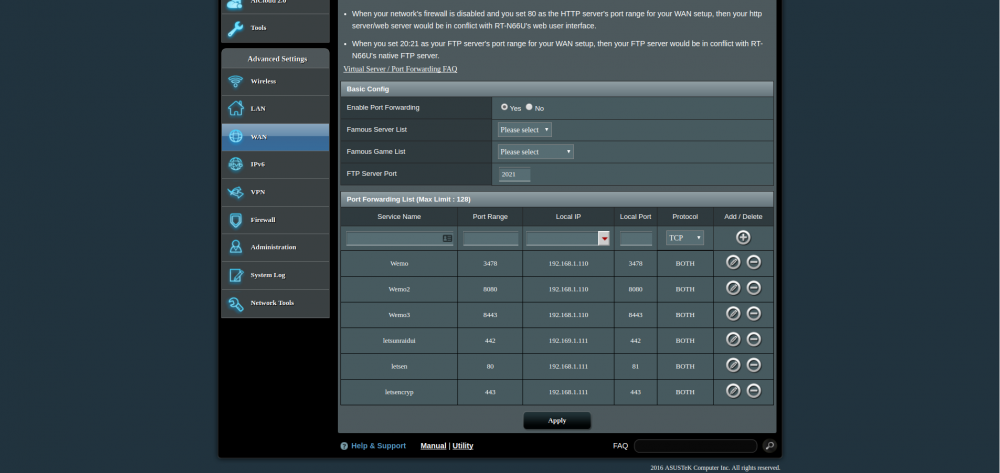The height and width of the screenshot is (473, 1000).
Task: Edit the Wemo forwarding rule
Action: coord(733,263)
